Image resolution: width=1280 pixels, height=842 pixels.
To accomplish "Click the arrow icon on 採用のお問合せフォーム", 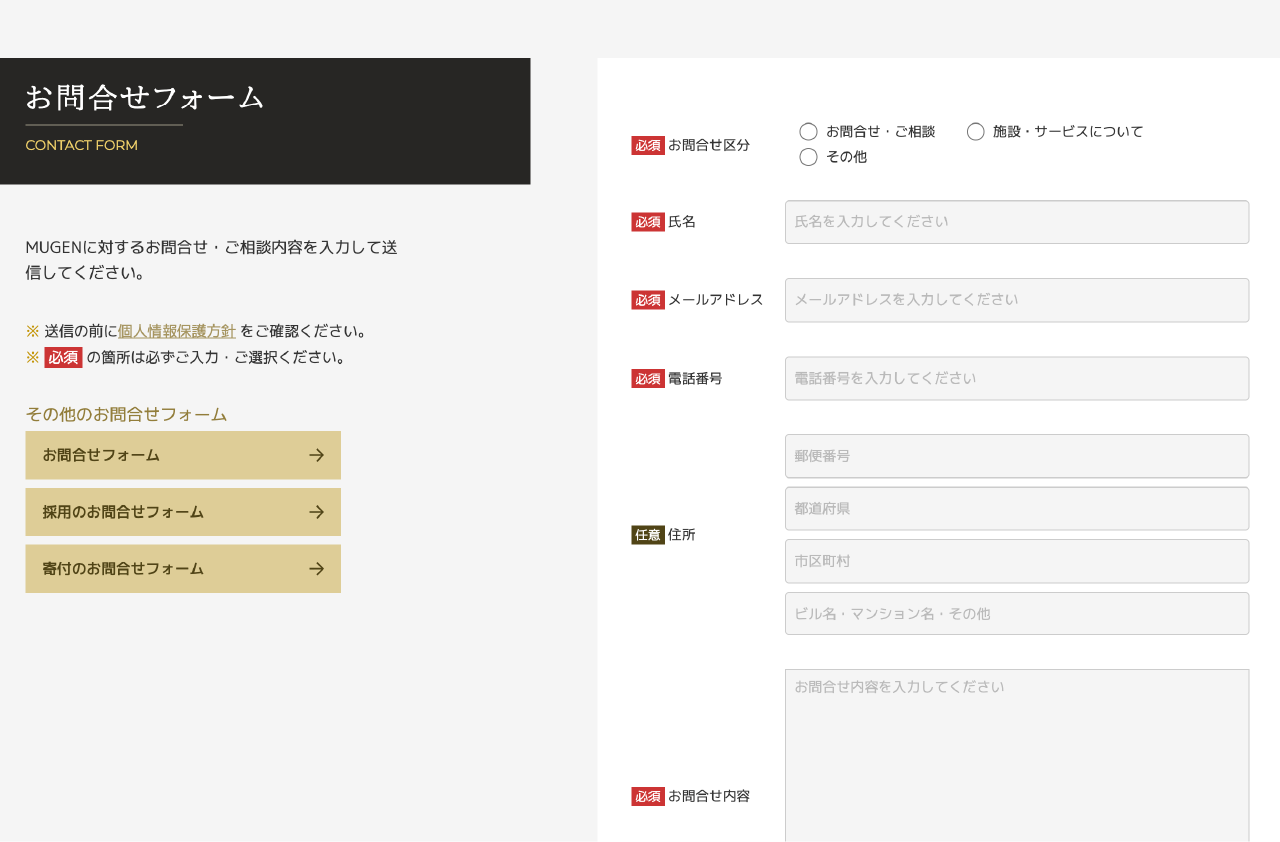I will [317, 512].
